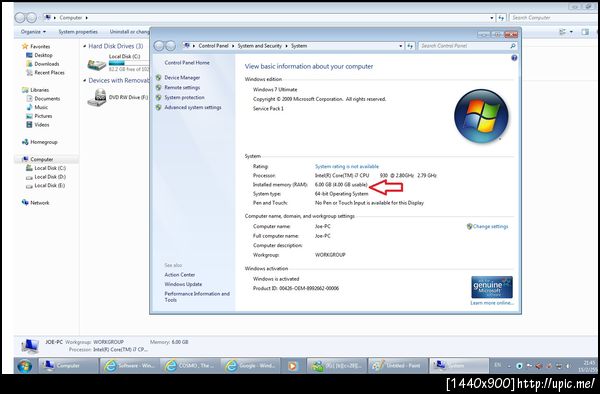Image resolution: width=600 pixels, height=394 pixels.
Task: Open the System address bar history dropdown
Action: click(x=401, y=46)
